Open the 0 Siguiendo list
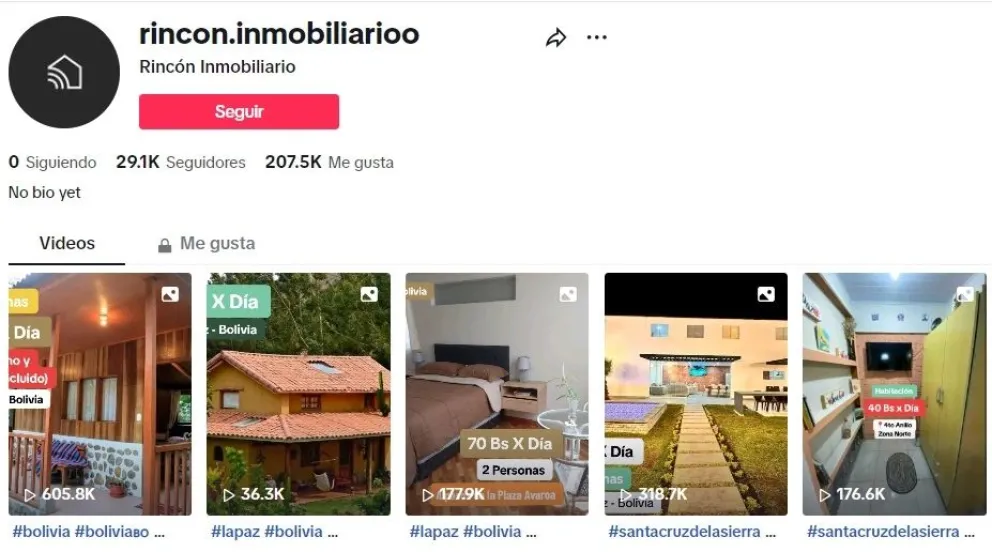This screenshot has width=992, height=552. 53,163
